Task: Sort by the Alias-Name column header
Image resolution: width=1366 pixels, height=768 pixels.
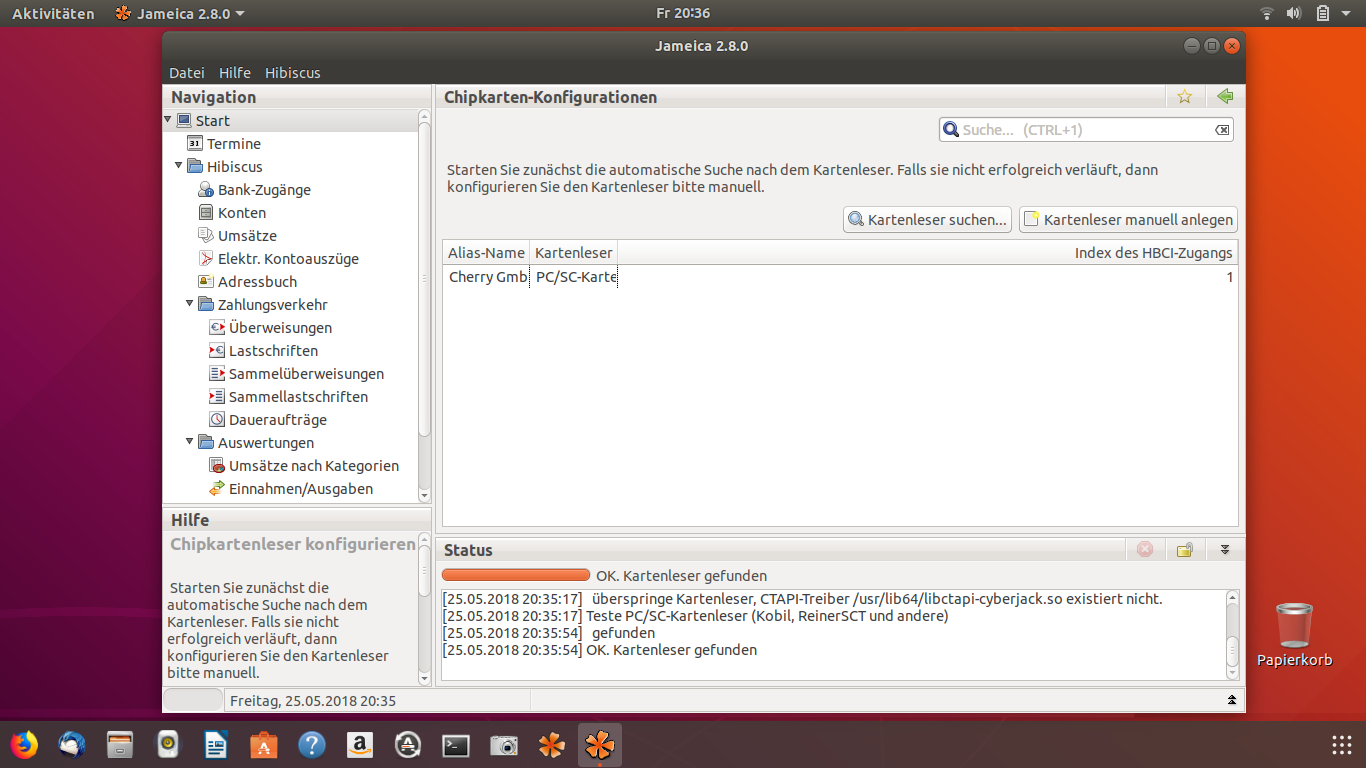Action: tap(486, 253)
